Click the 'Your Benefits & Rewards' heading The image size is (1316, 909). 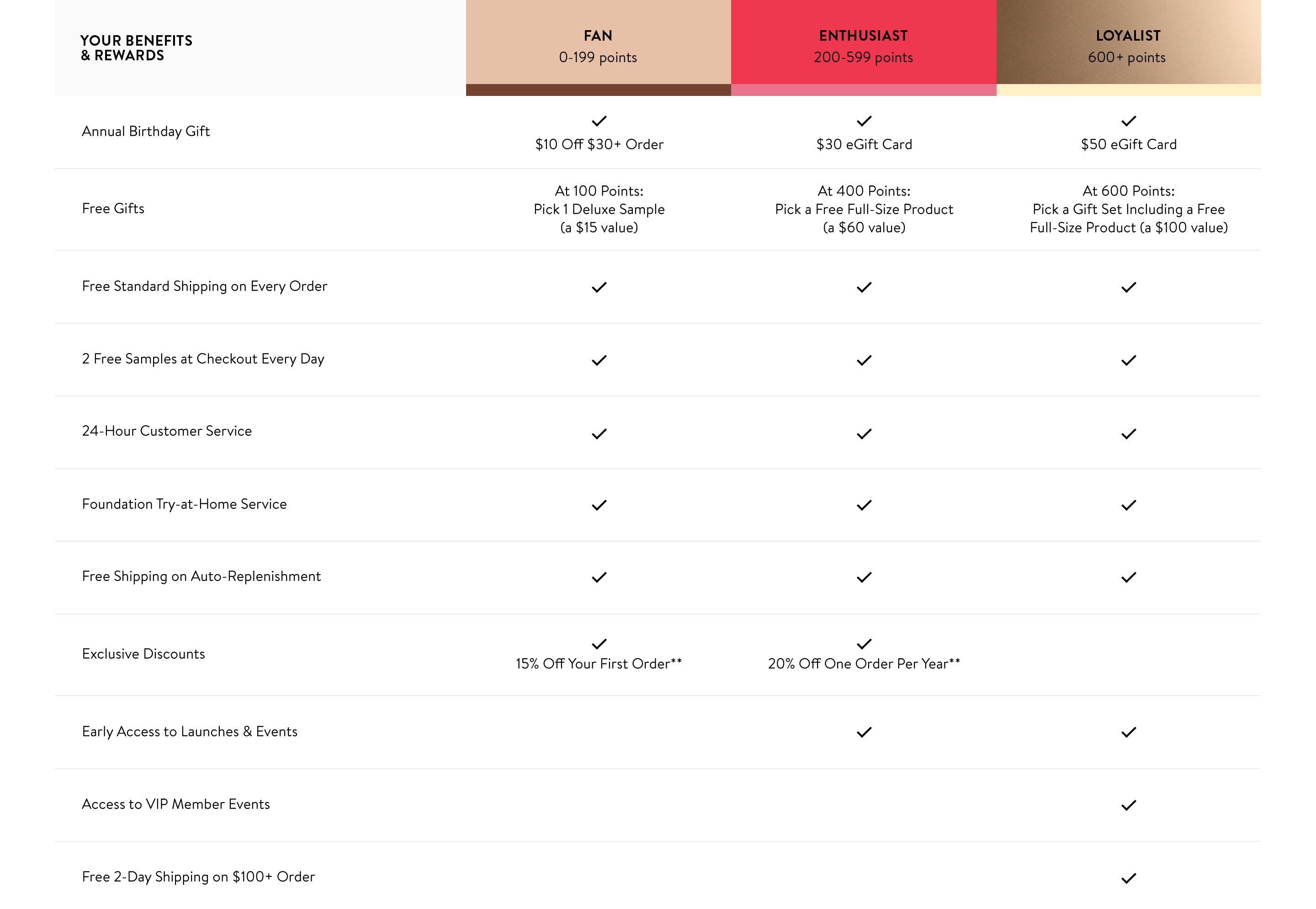point(136,48)
